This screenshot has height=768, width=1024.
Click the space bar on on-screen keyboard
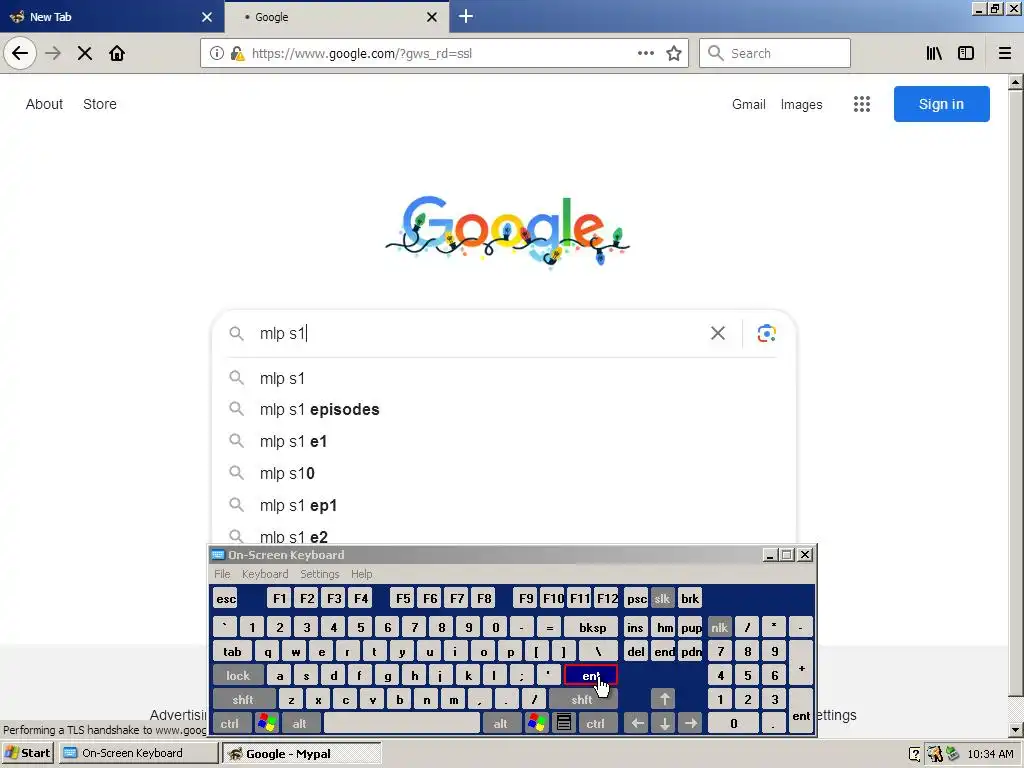402,723
